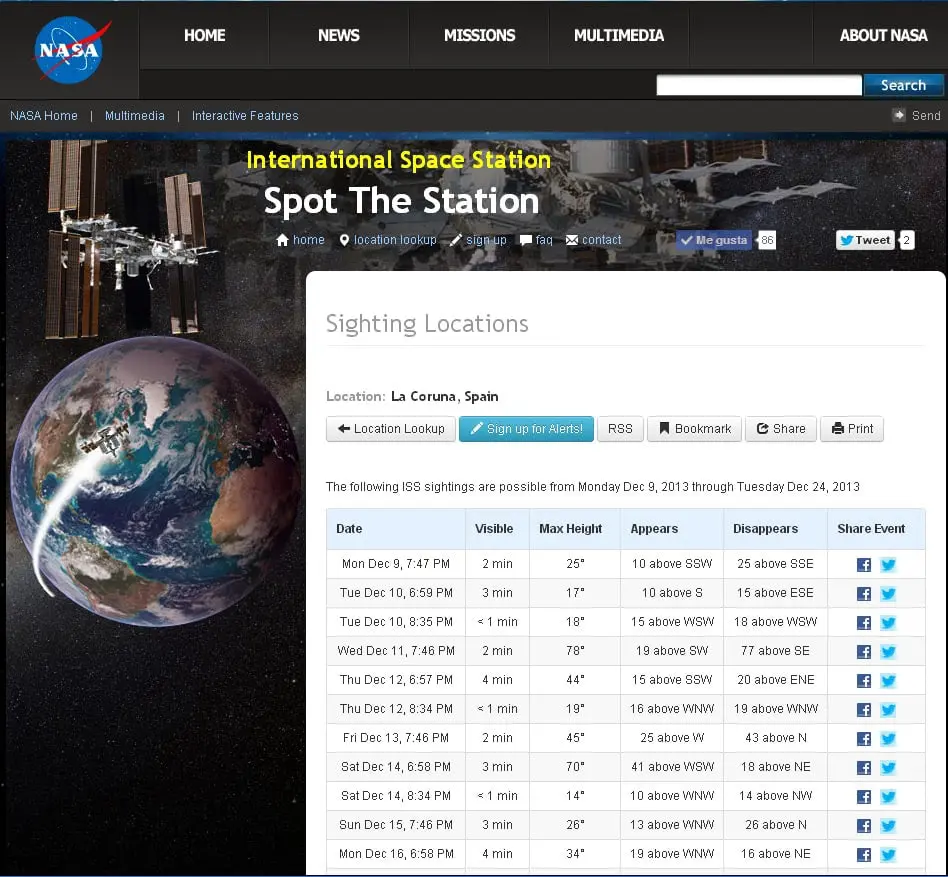Follow Interactive Features breadcrumb link
Viewport: 948px width, 877px height.
(x=245, y=116)
